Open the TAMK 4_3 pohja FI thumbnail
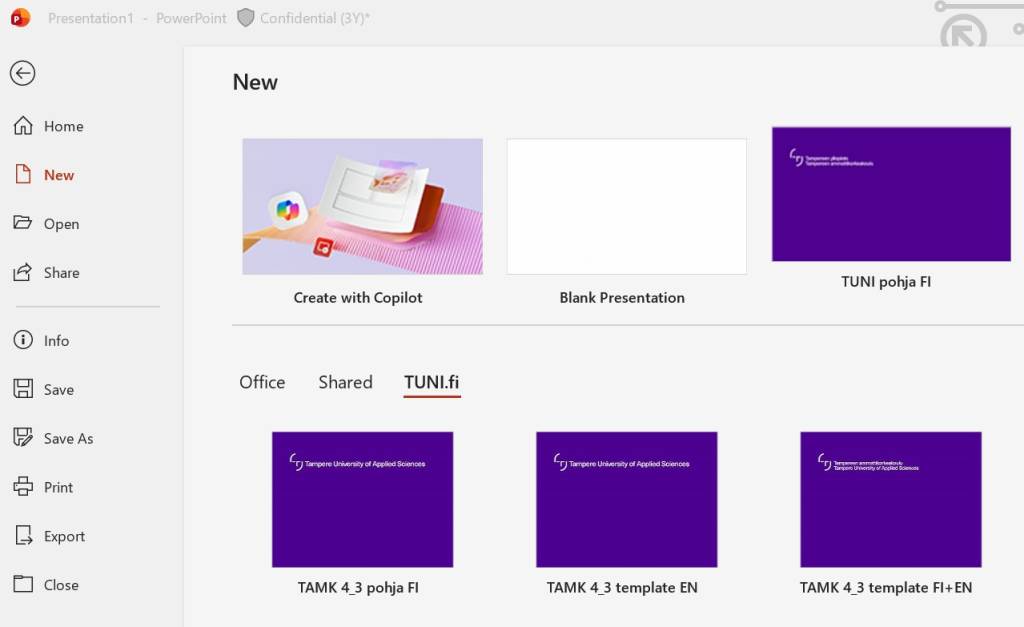The height and width of the screenshot is (627, 1024). point(362,500)
